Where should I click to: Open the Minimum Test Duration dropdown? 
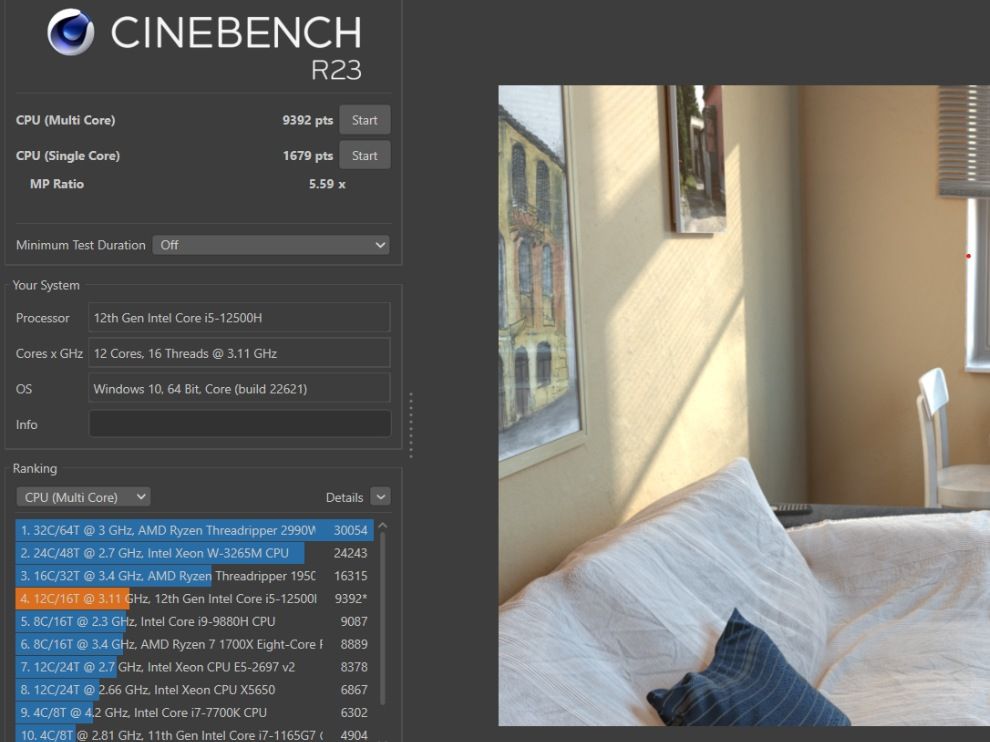pyautogui.click(x=271, y=245)
